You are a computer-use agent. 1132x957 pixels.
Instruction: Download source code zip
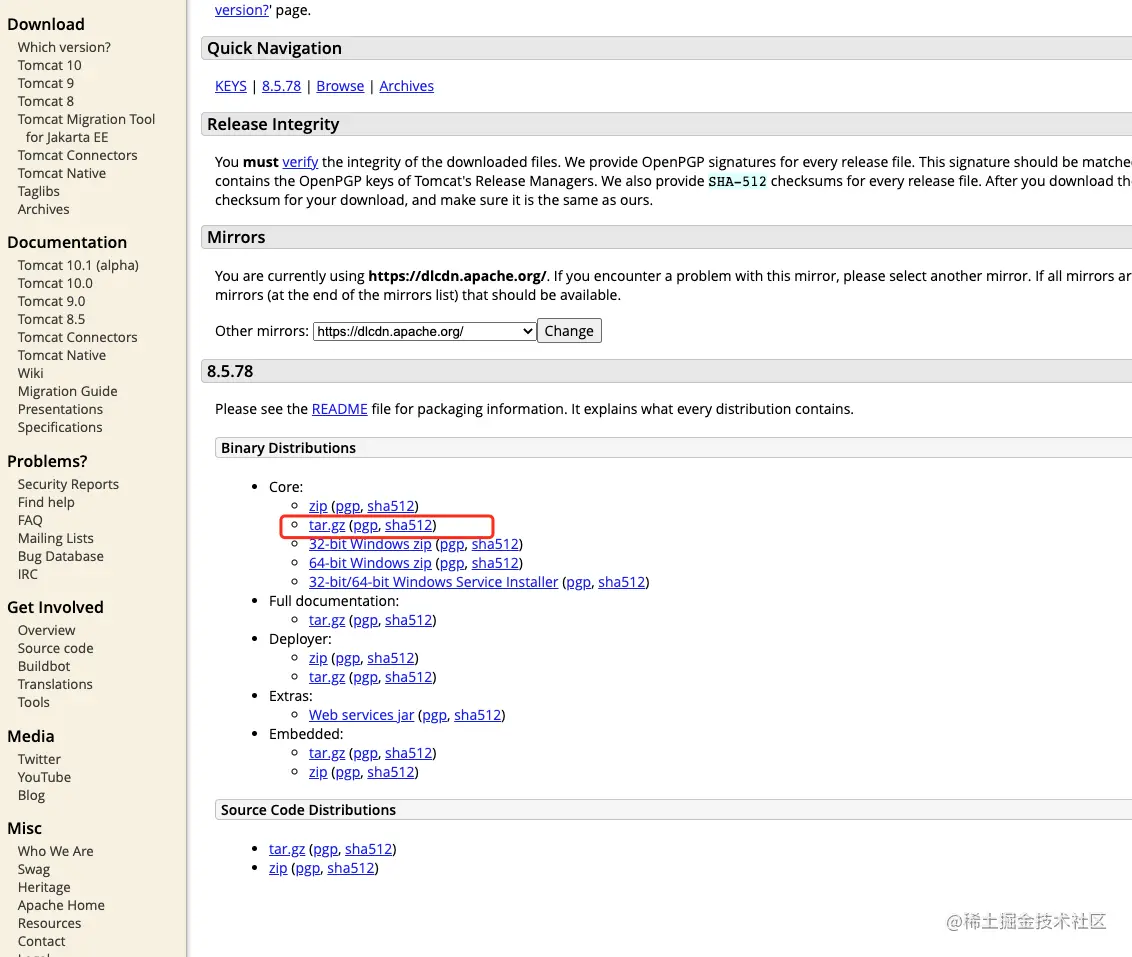[x=278, y=868]
